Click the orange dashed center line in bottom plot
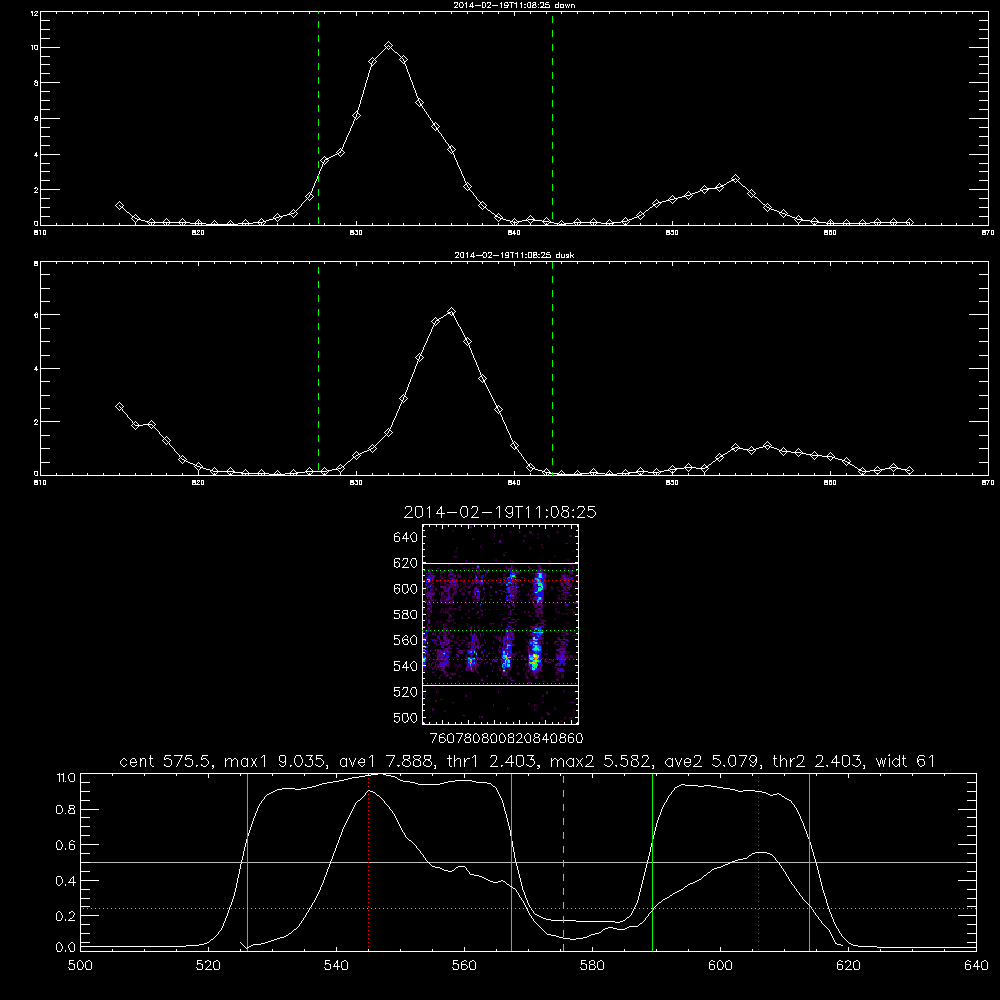The height and width of the screenshot is (1000, 1000). pyautogui.click(x=563, y=862)
